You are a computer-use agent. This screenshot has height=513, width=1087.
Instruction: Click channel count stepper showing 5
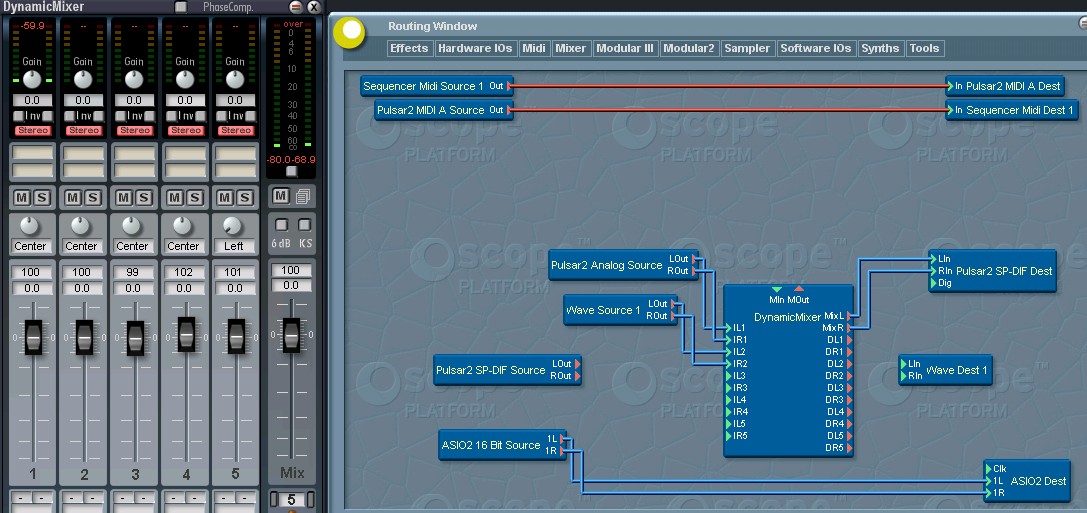pos(292,499)
